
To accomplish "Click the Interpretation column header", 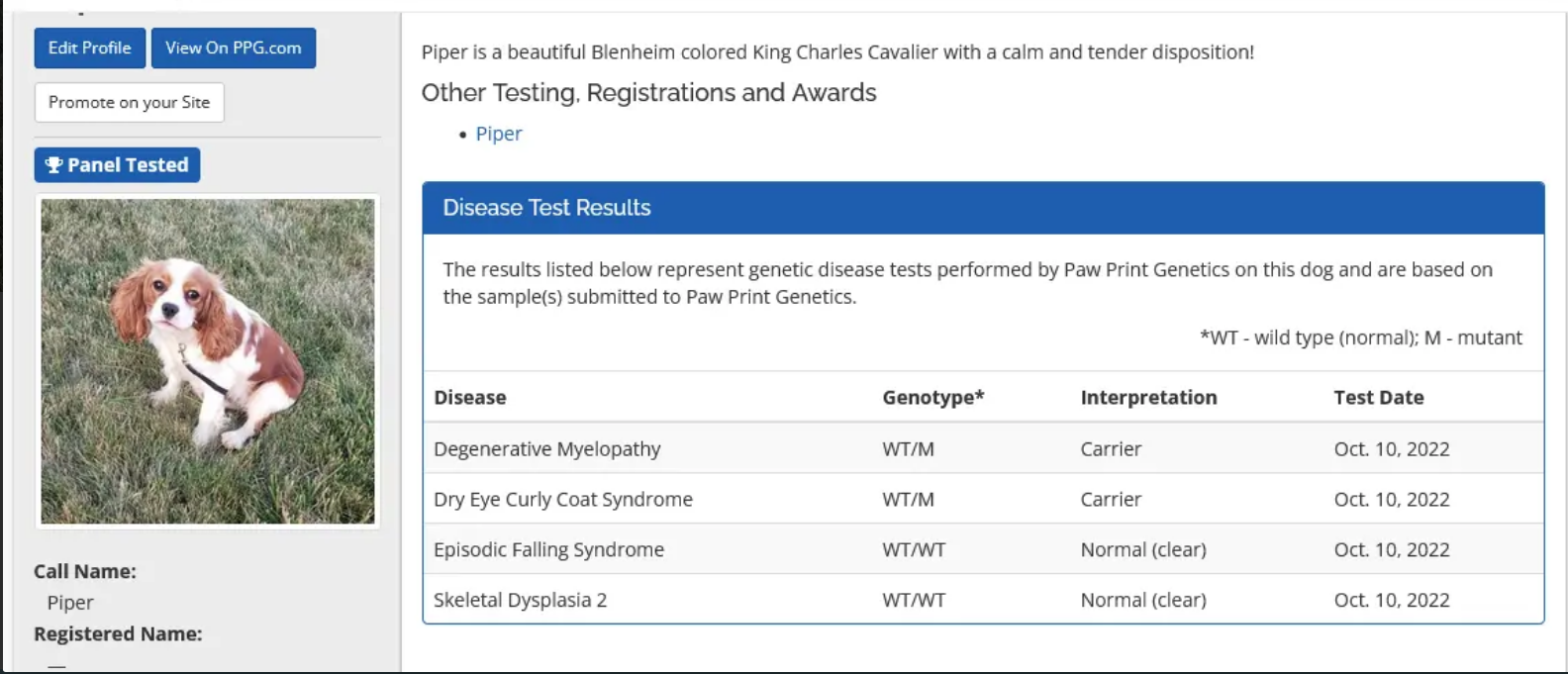I will coord(1148,398).
